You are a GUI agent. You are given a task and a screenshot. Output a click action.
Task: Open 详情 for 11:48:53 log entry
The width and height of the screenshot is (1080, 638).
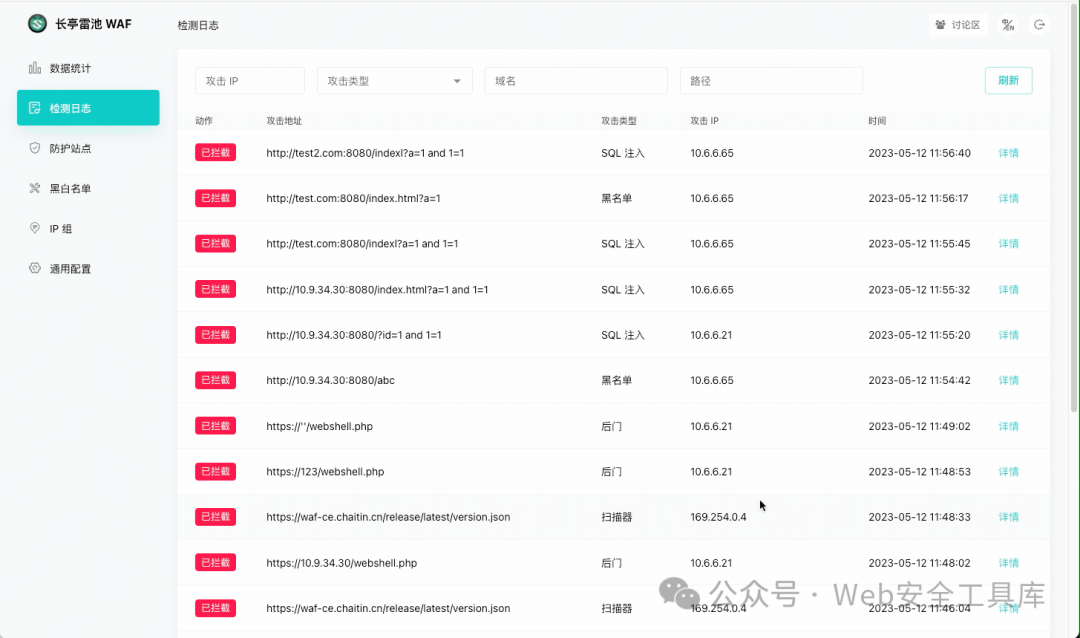[x=1008, y=472]
